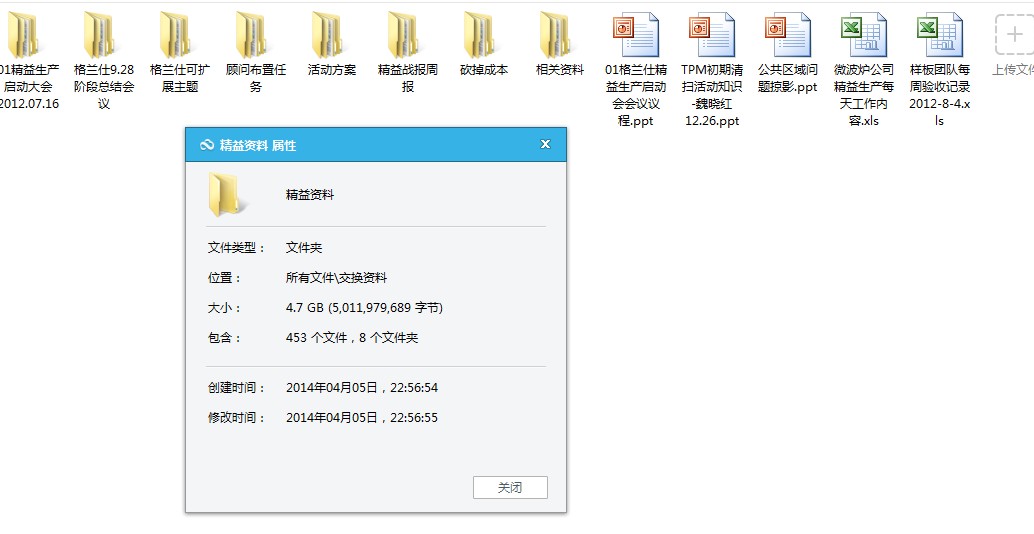
Task: Click the 顾问布置任务 folder name label
Action: [256, 78]
